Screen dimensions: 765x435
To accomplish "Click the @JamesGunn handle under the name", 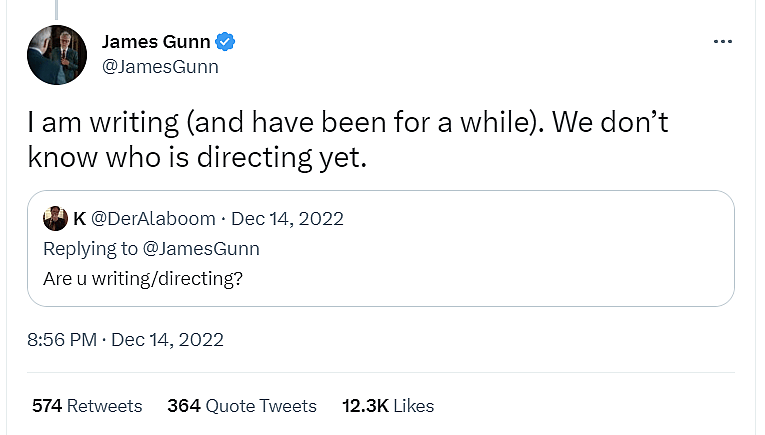I will click(160, 68).
